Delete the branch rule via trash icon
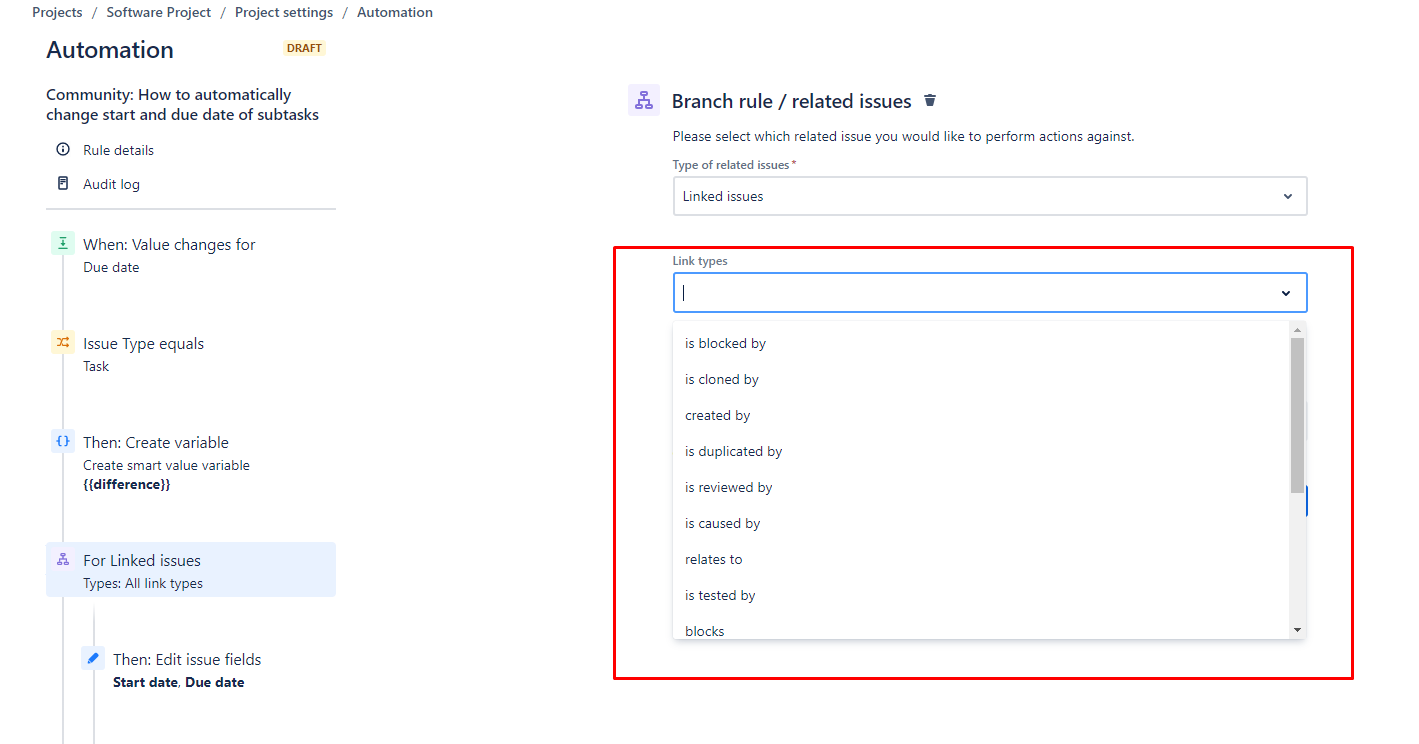This screenshot has width=1419, height=744. point(929,100)
